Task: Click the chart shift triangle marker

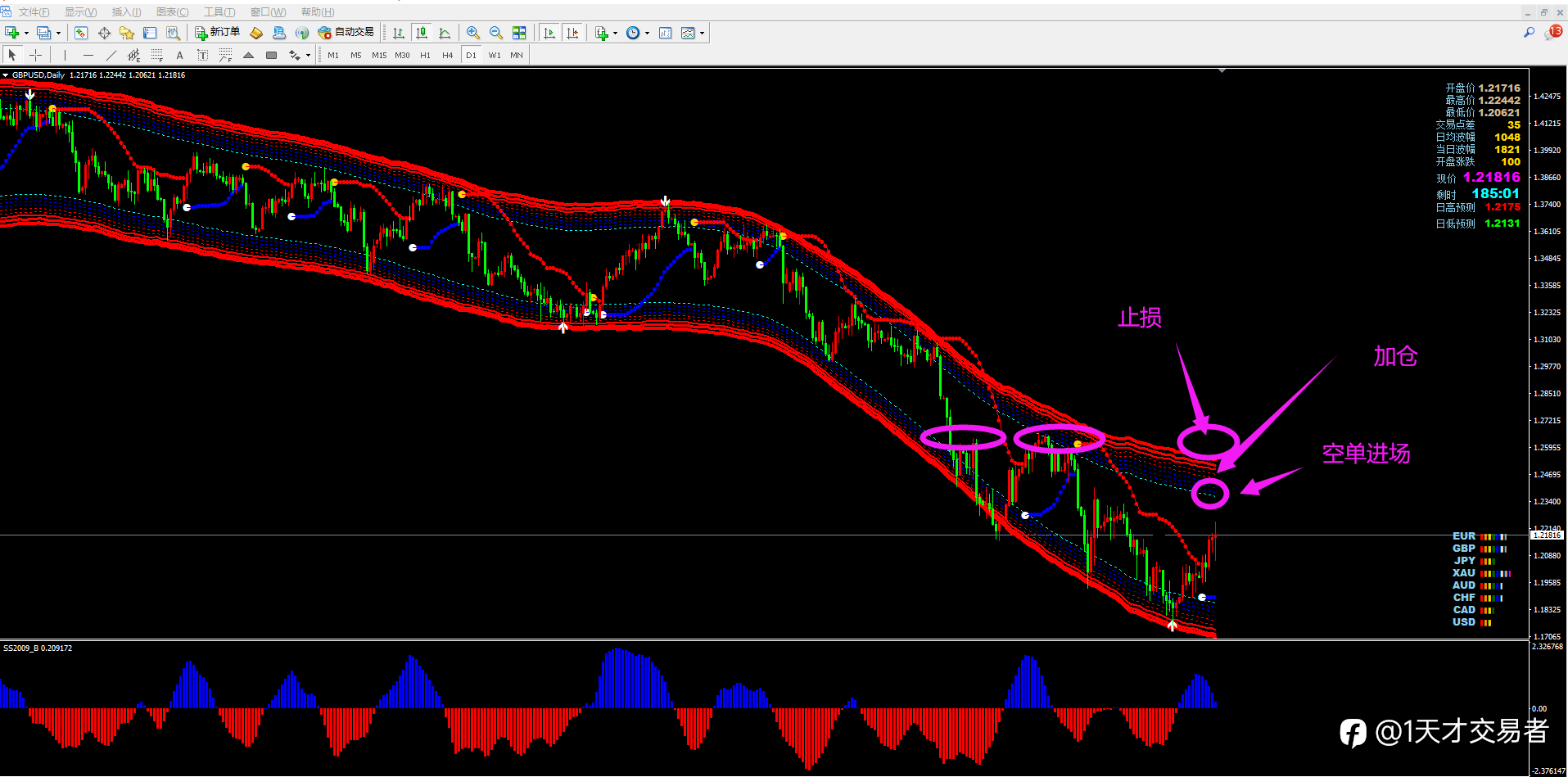Action: coord(1222,71)
